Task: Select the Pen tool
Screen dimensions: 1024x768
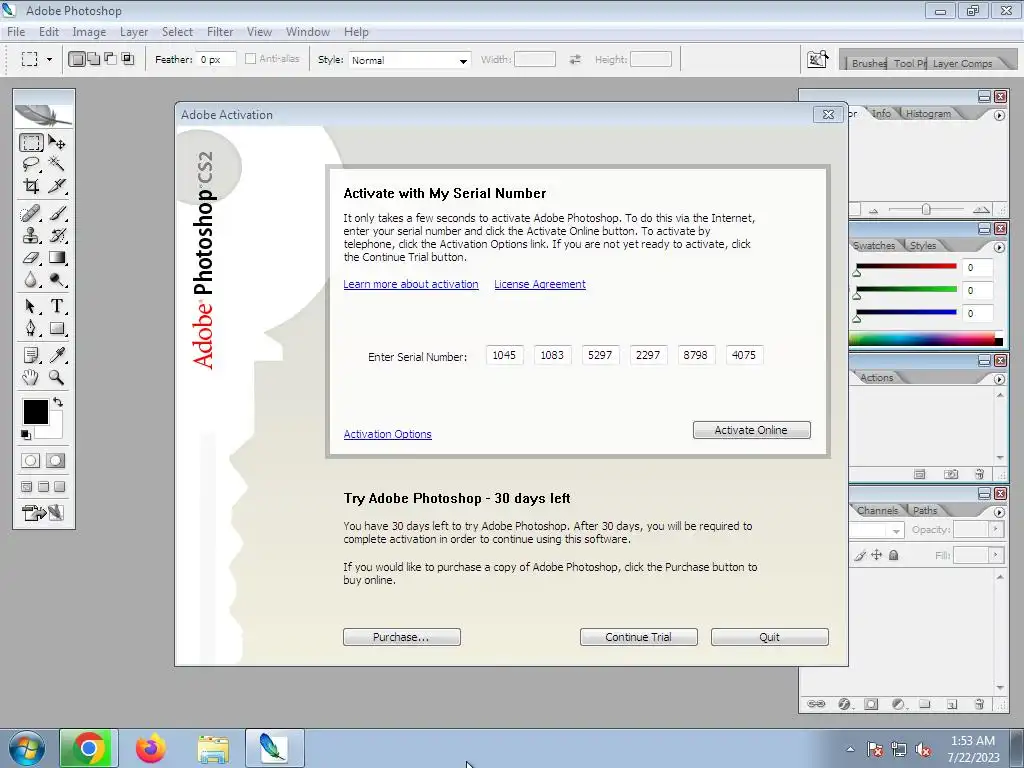Action: [31, 328]
